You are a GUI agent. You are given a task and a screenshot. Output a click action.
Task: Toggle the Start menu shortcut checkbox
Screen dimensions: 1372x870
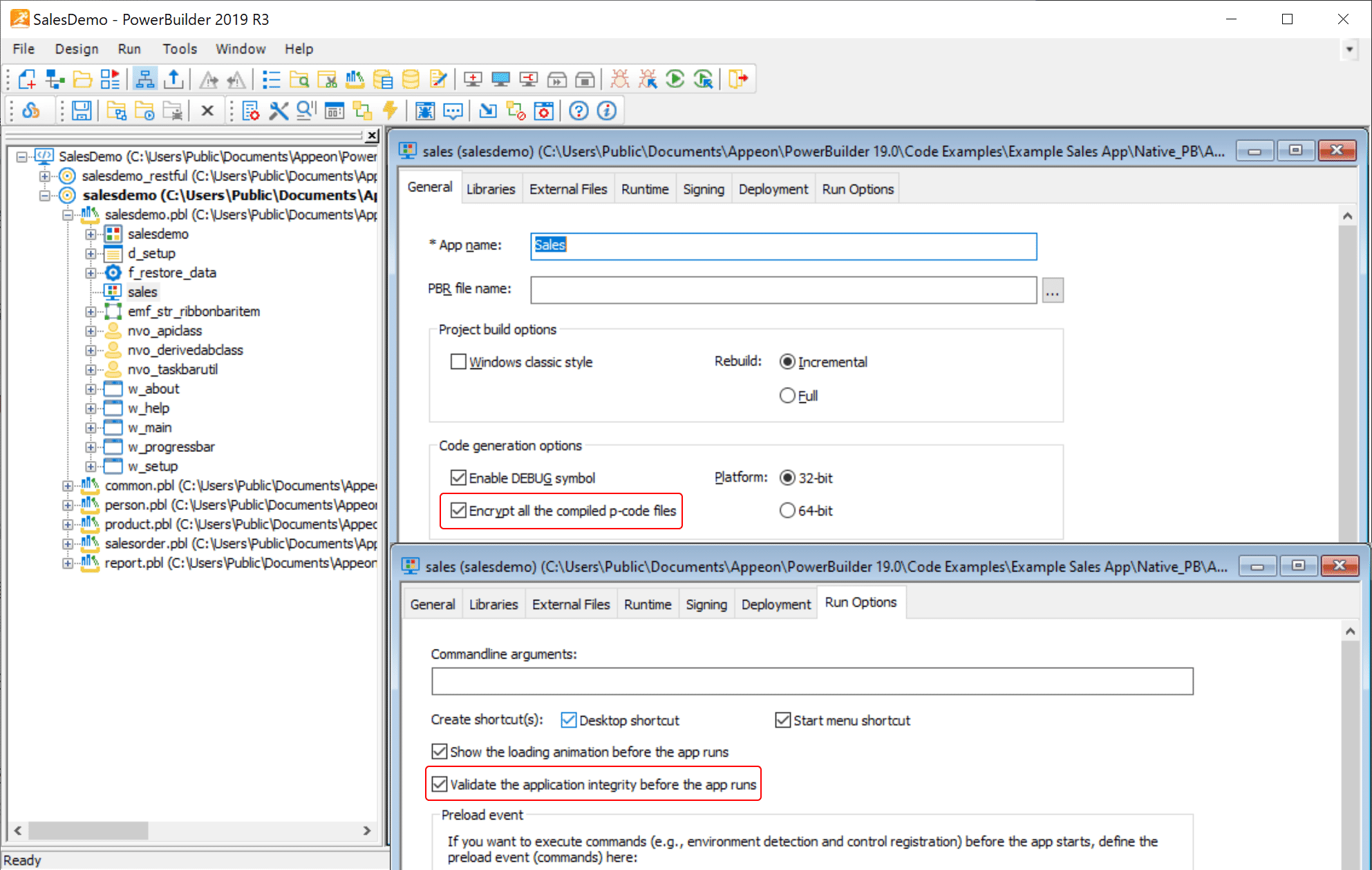click(x=782, y=720)
